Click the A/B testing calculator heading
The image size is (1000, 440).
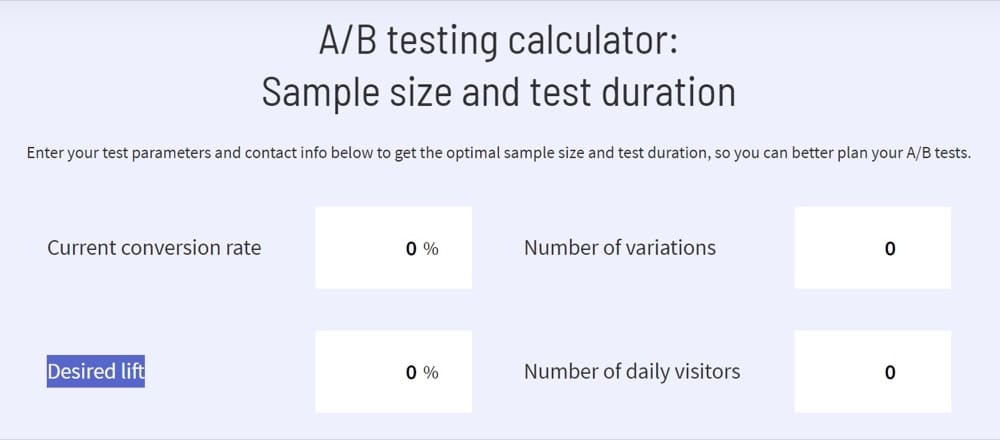pos(499,42)
